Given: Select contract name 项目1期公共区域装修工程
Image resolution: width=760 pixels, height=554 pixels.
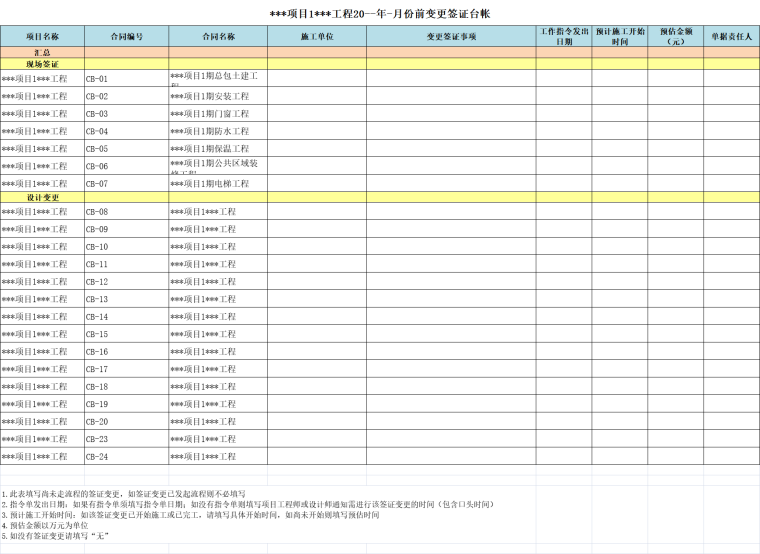Looking at the screenshot, I should [218, 166].
